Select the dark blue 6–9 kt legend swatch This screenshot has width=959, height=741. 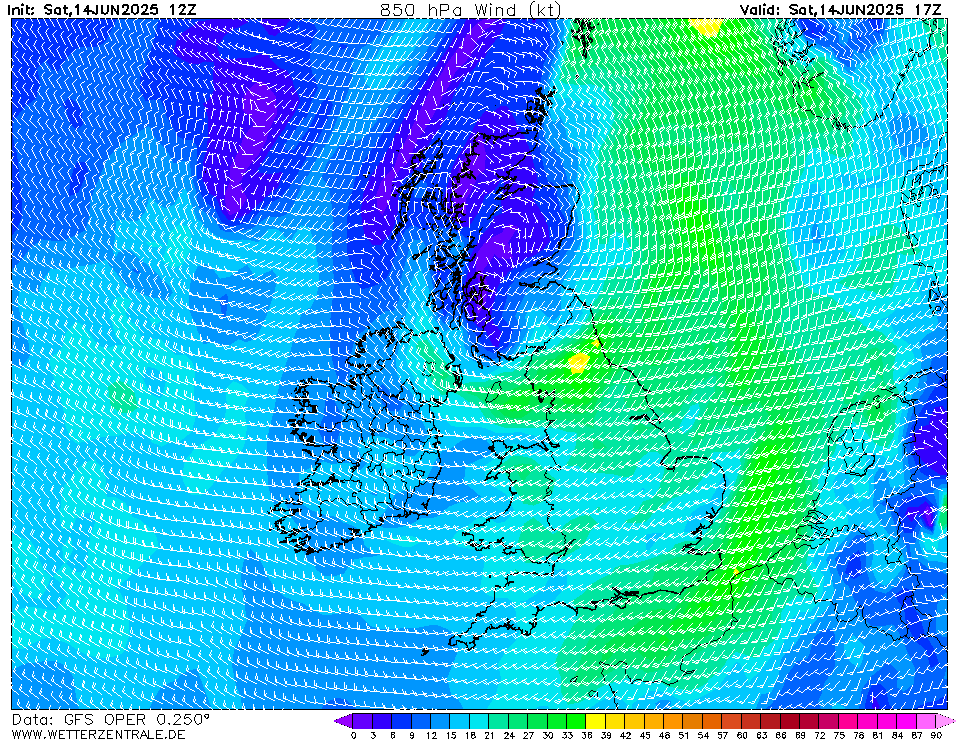(x=402, y=721)
